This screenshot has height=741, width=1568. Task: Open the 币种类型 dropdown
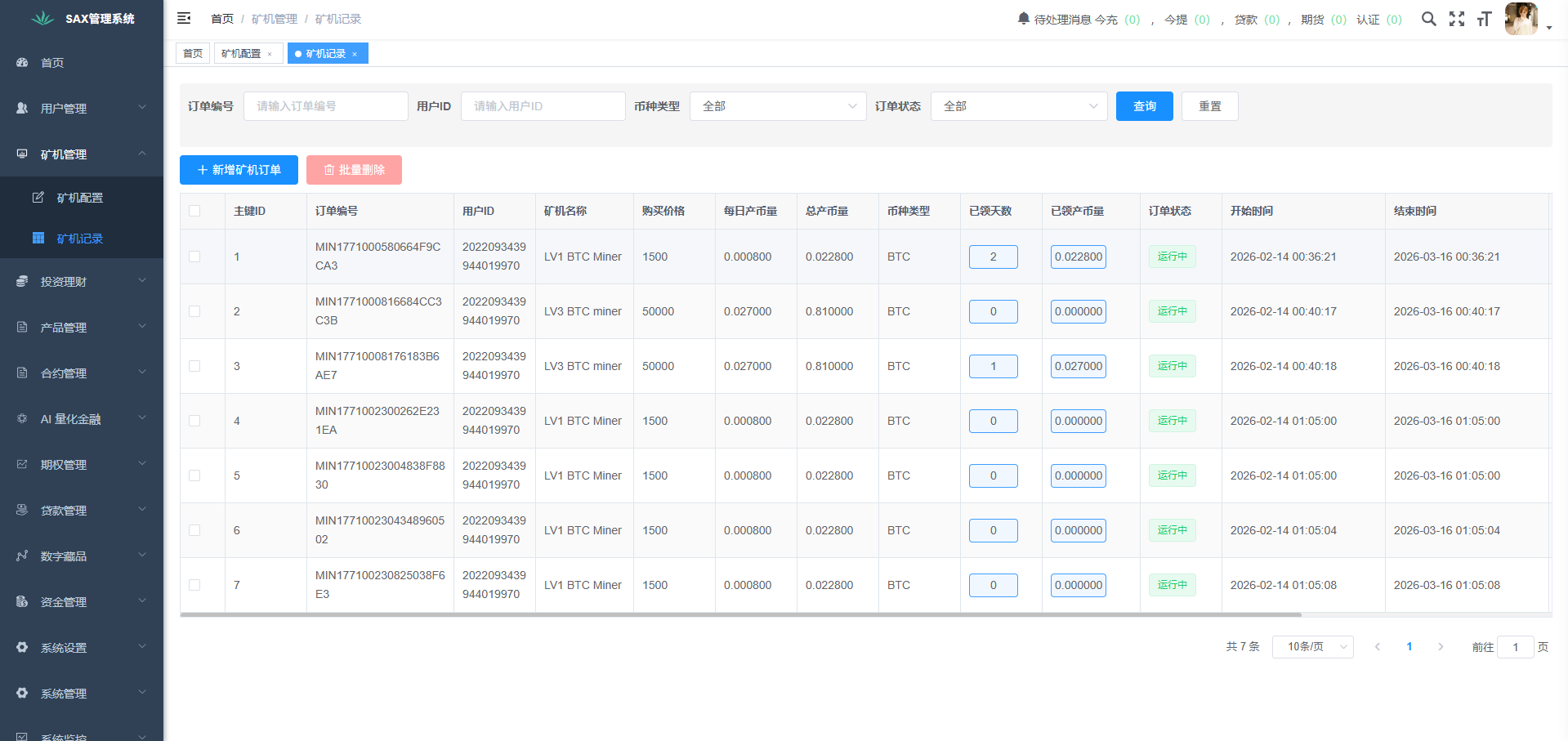click(777, 106)
